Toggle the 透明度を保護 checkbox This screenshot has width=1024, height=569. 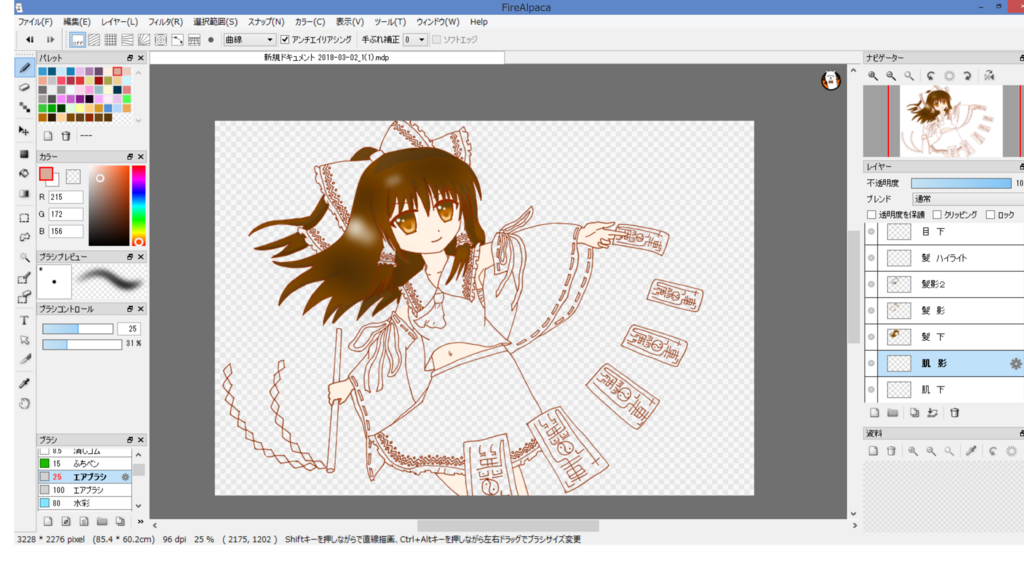pyautogui.click(x=871, y=214)
